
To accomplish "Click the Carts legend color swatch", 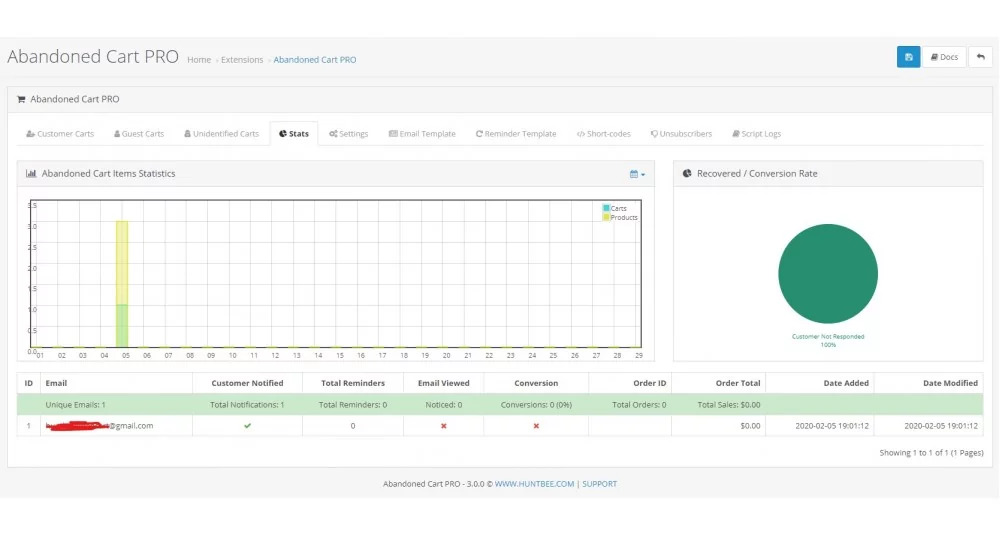I will pos(606,208).
